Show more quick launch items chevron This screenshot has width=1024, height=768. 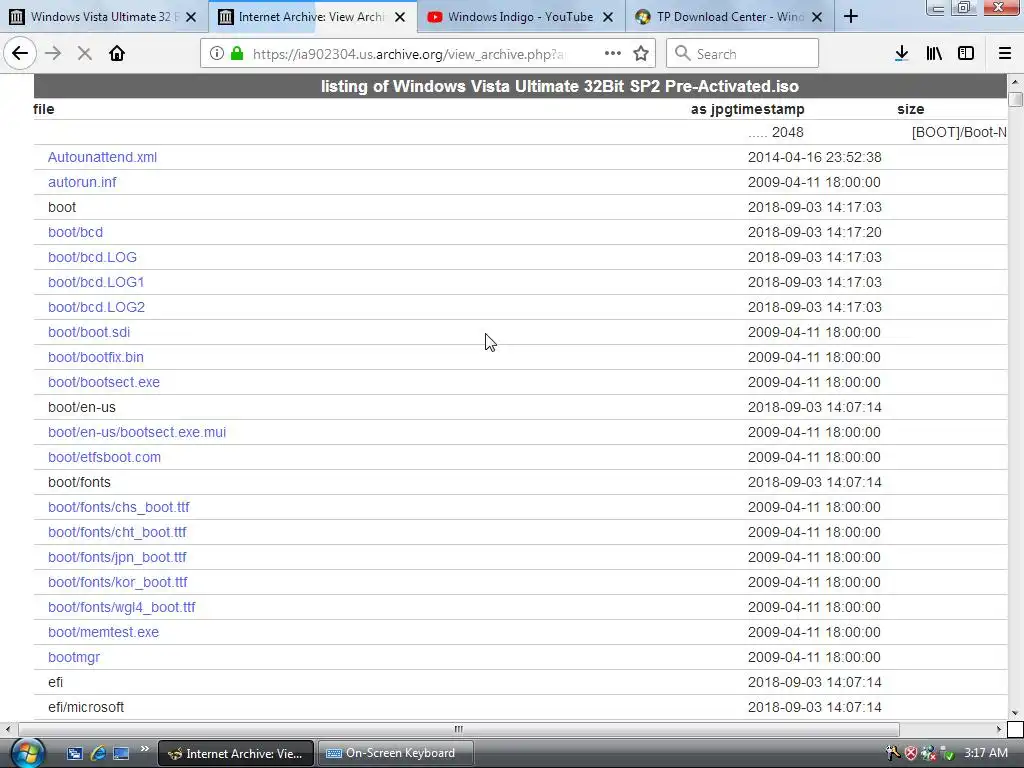[x=144, y=749]
